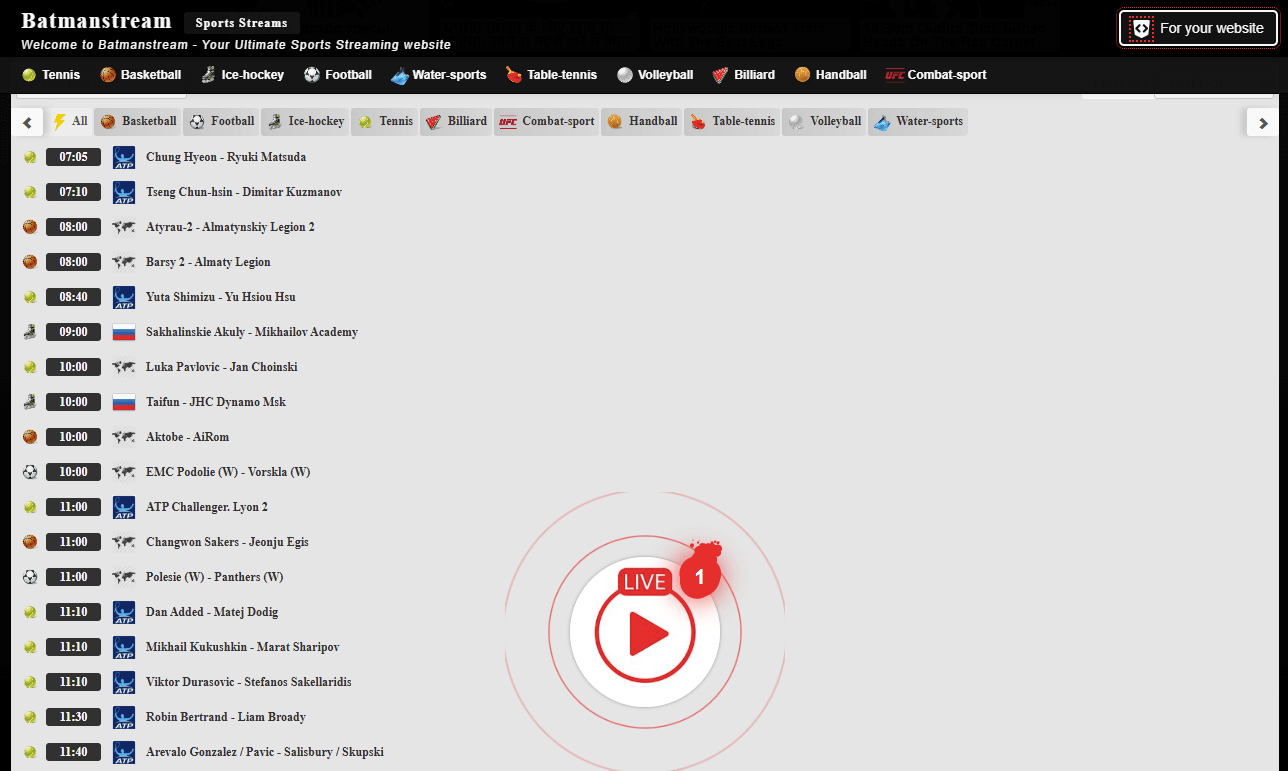This screenshot has height=771, width=1288.
Task: Go to Tennis in top navigation
Action: point(51,75)
